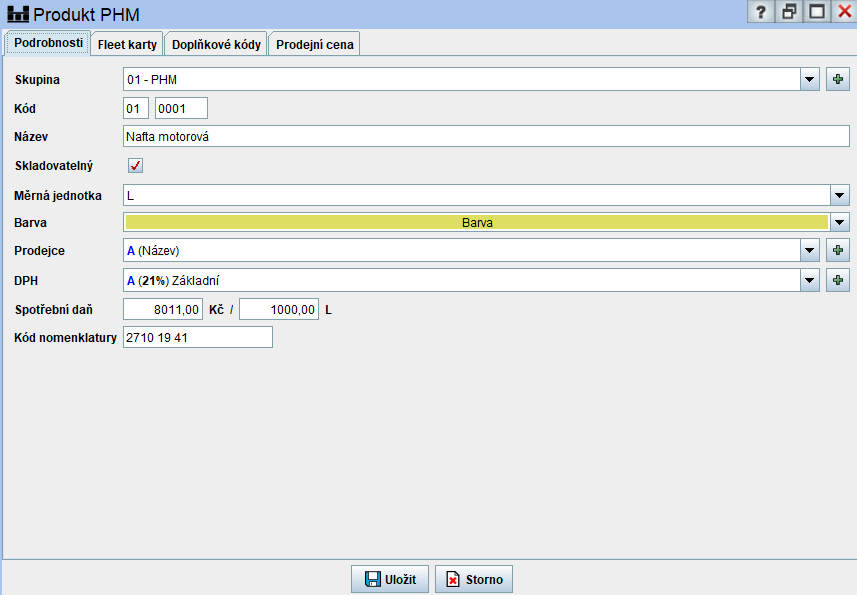Switch to the Fleet karty tab
Screen dimensions: 857x595
(127, 44)
